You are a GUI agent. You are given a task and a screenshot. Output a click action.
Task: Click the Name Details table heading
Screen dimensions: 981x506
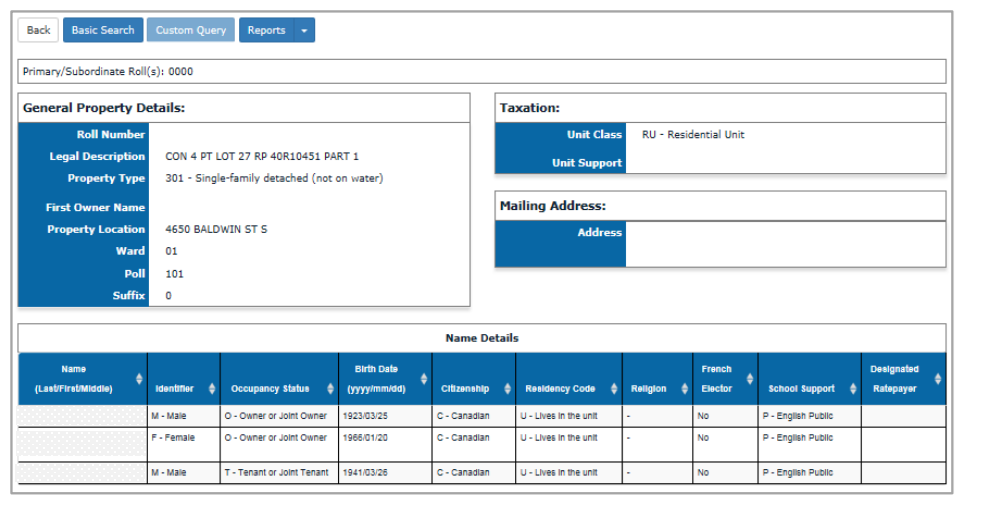coord(482,338)
